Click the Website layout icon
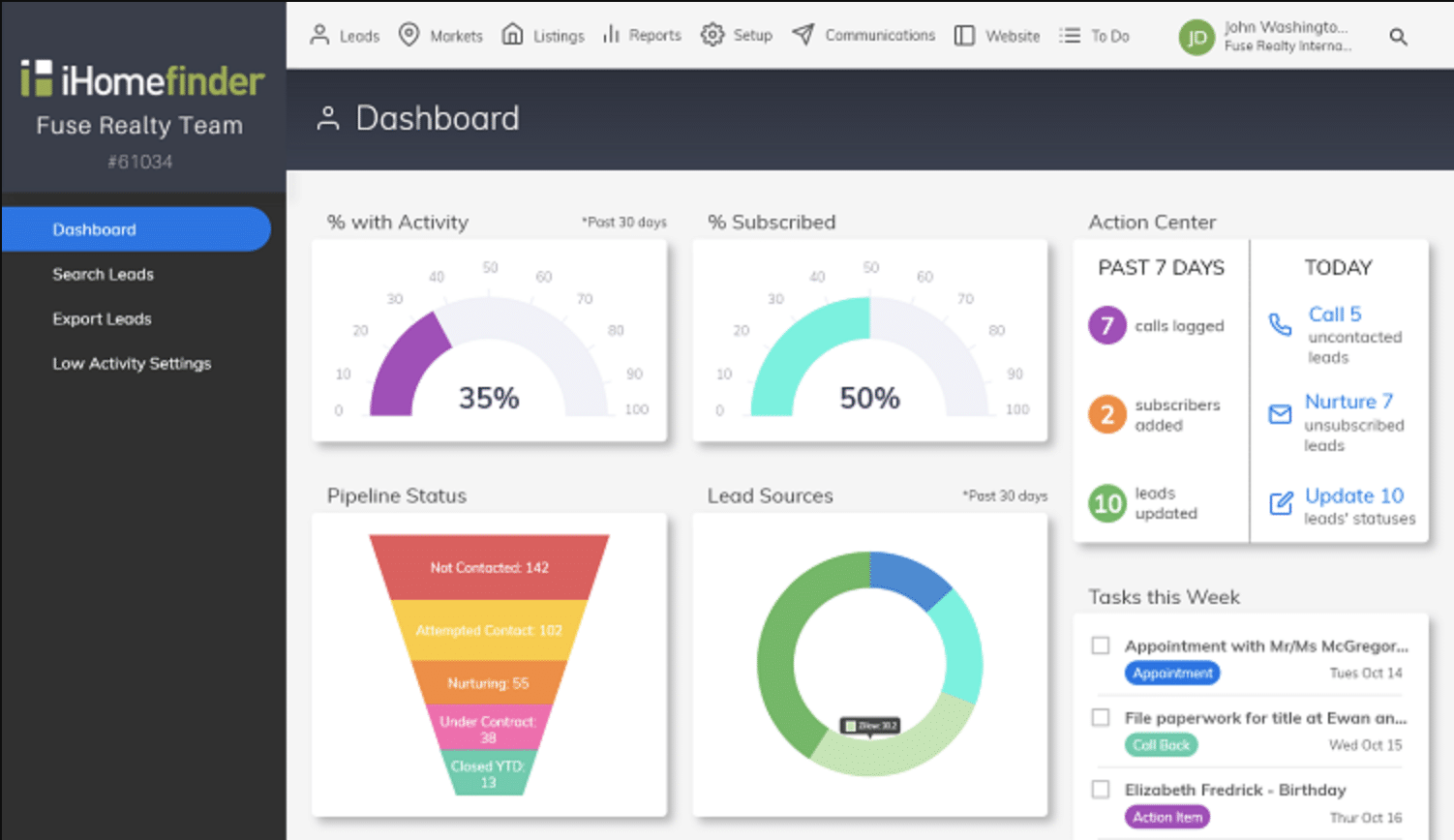Image resolution: width=1454 pixels, height=840 pixels. (964, 36)
